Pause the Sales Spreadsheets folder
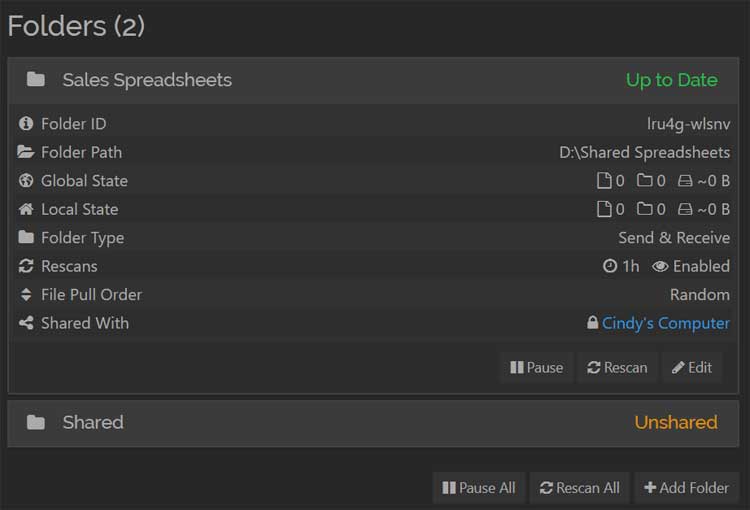Screen dimensions: 750x510 click(x=537, y=367)
